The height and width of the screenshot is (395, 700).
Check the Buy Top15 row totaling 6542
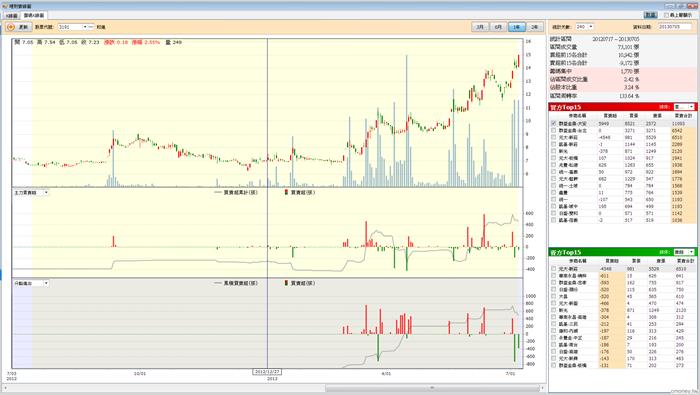pos(554,130)
